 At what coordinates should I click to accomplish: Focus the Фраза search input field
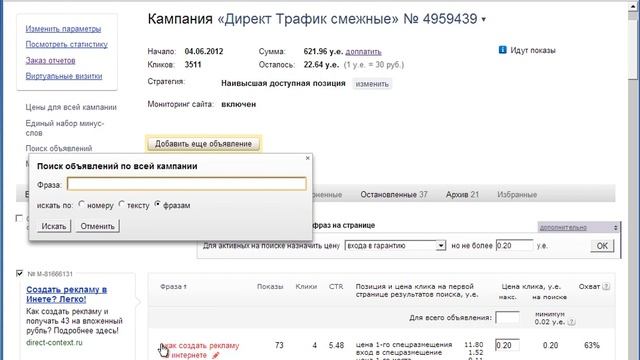(187, 184)
